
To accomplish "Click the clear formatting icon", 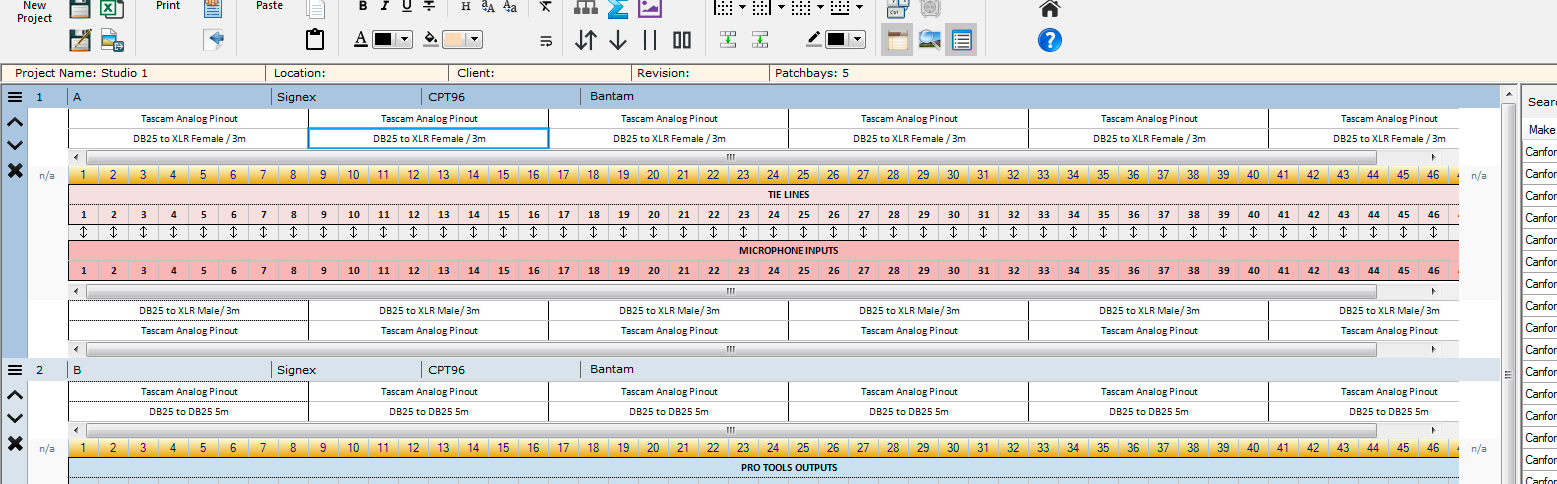I will pos(545,6).
